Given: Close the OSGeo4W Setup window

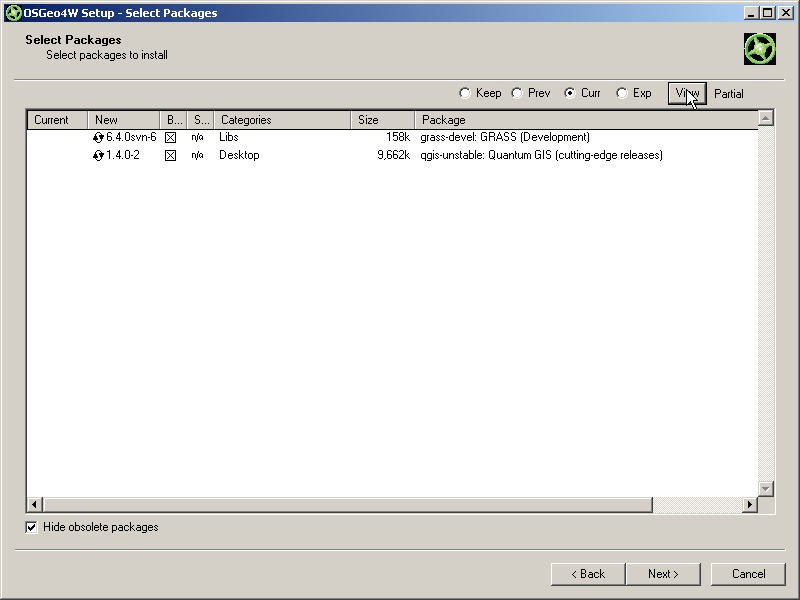Looking at the screenshot, I should coord(786,13).
